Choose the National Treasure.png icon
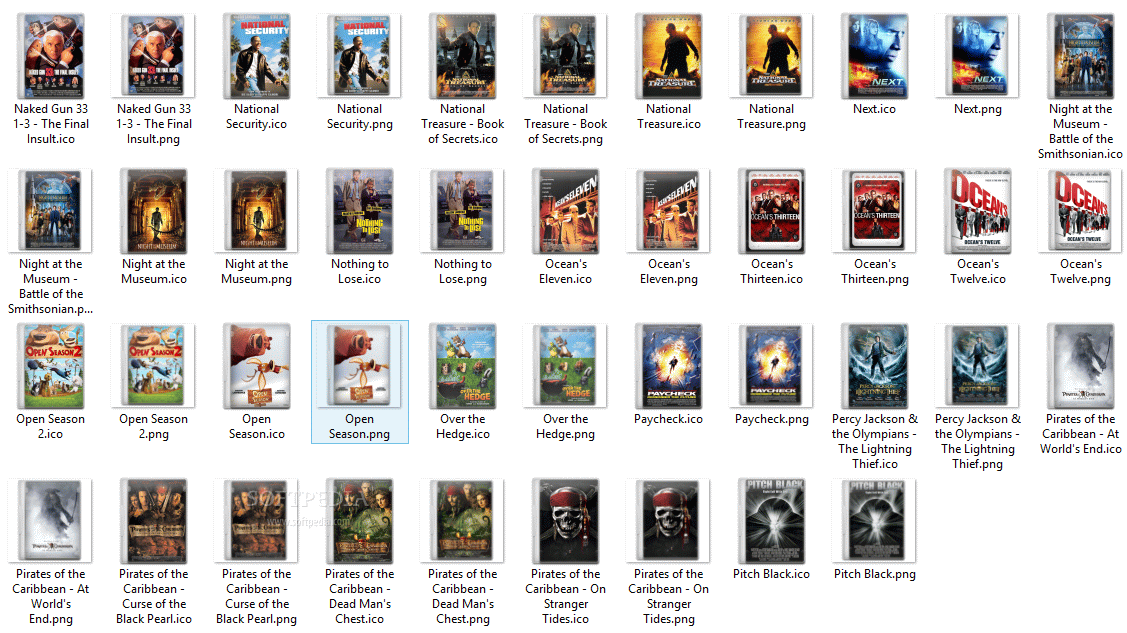 pos(771,56)
